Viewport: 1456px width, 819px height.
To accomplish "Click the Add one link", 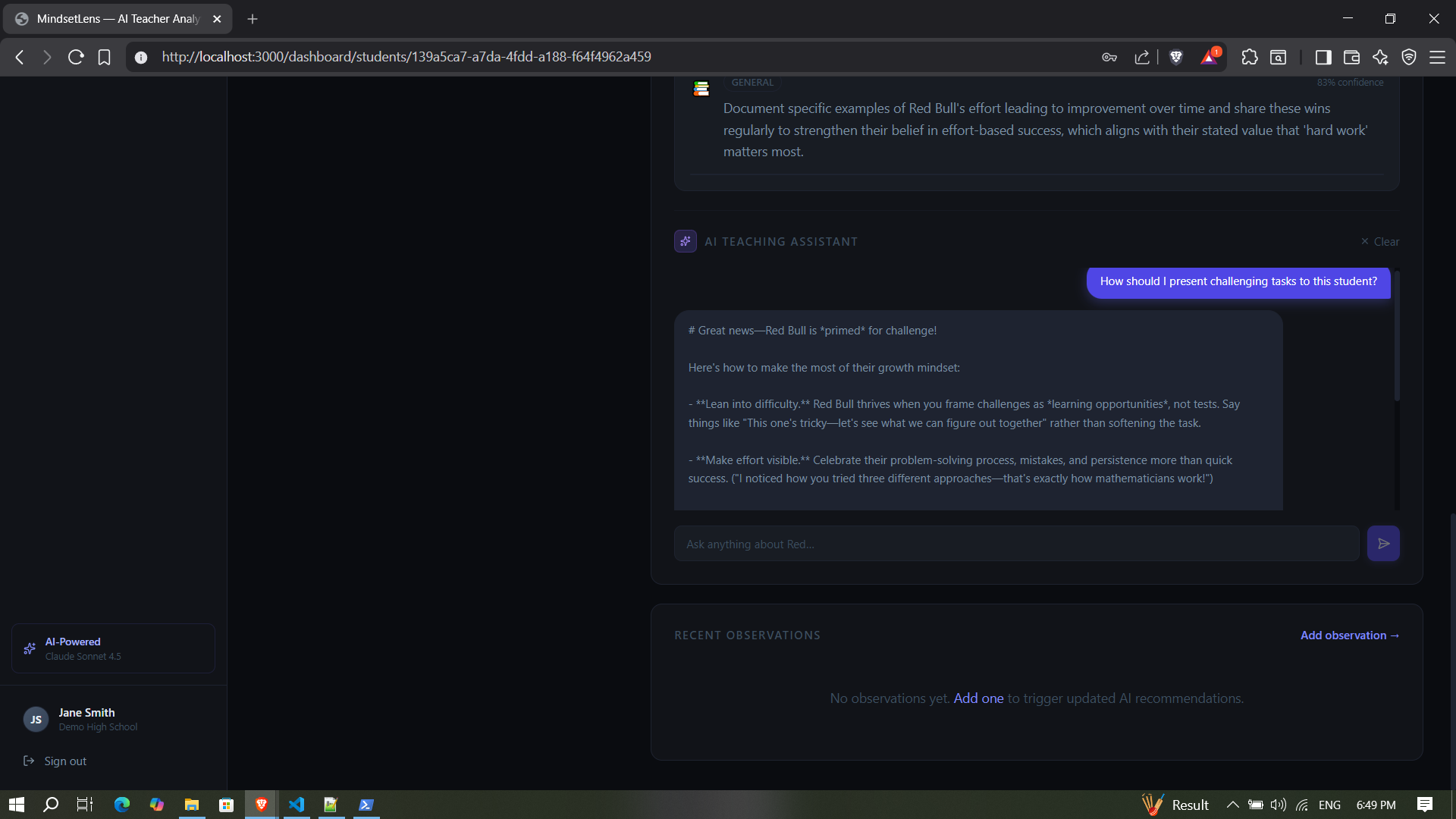I will [978, 698].
